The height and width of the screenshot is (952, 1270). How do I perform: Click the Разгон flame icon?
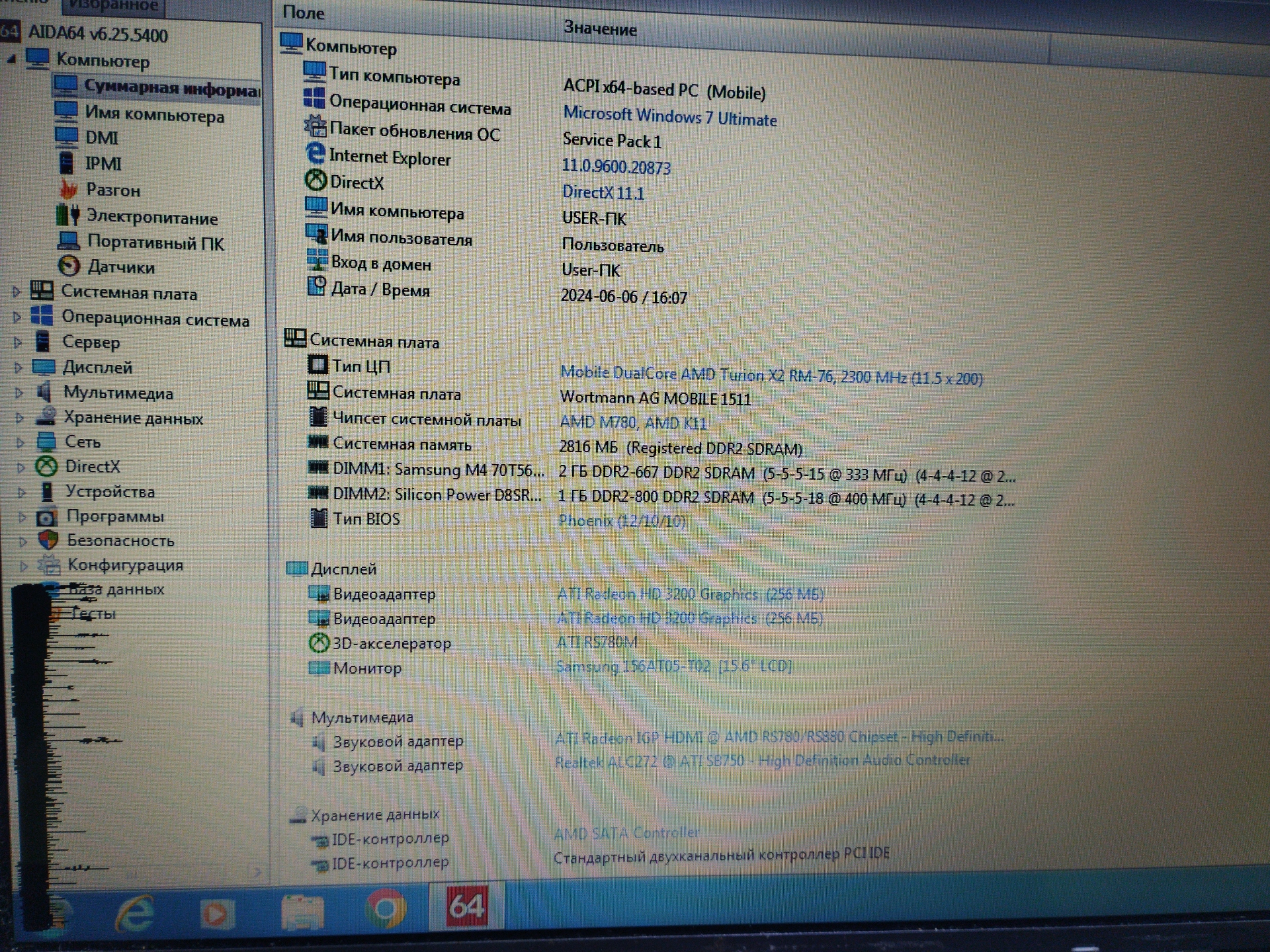tap(68, 189)
